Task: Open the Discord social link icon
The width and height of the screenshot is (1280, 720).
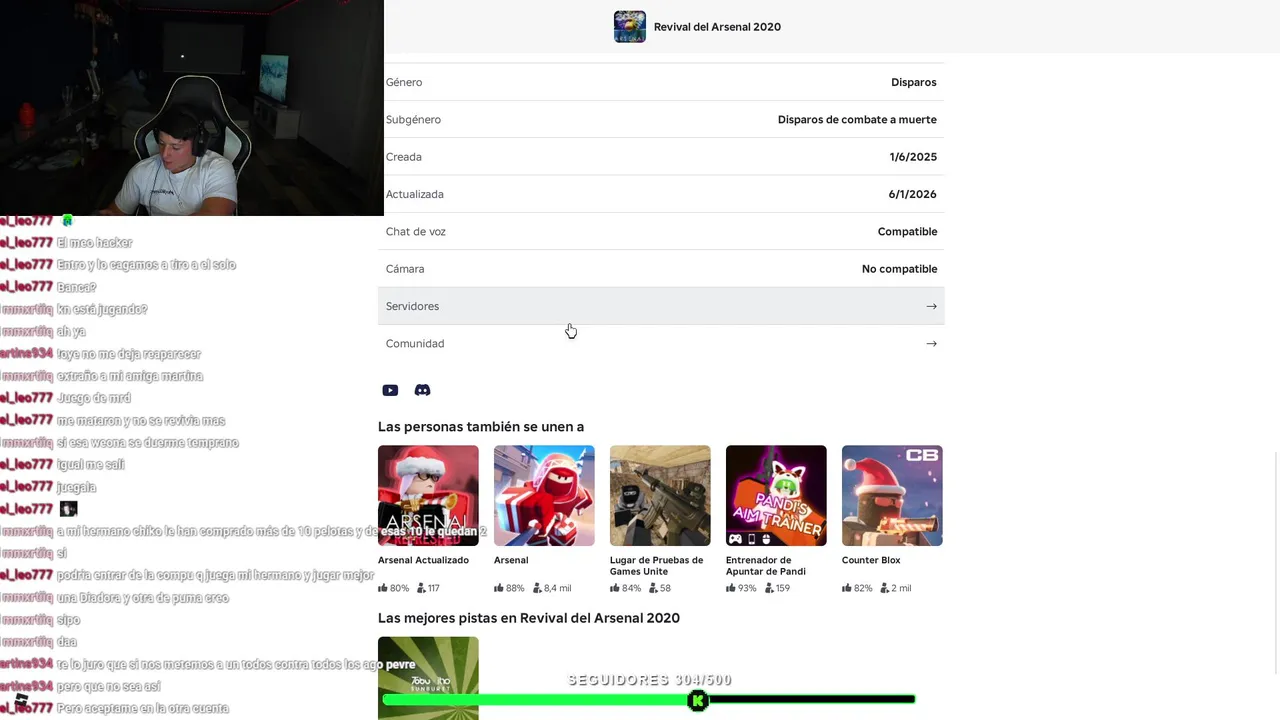Action: coord(423,390)
